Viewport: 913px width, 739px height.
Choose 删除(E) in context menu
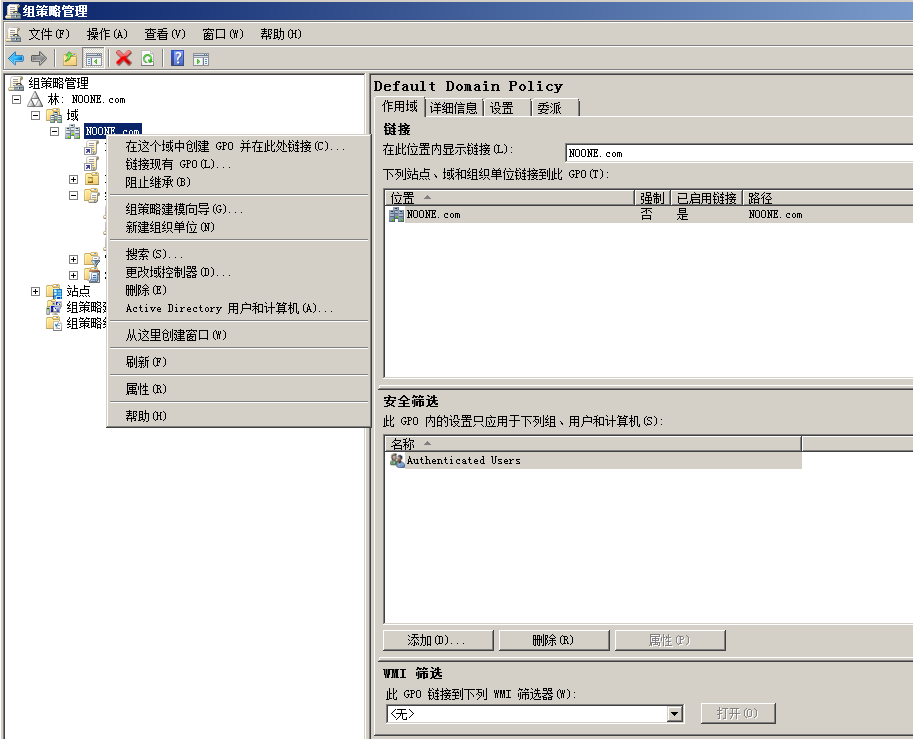(x=239, y=290)
